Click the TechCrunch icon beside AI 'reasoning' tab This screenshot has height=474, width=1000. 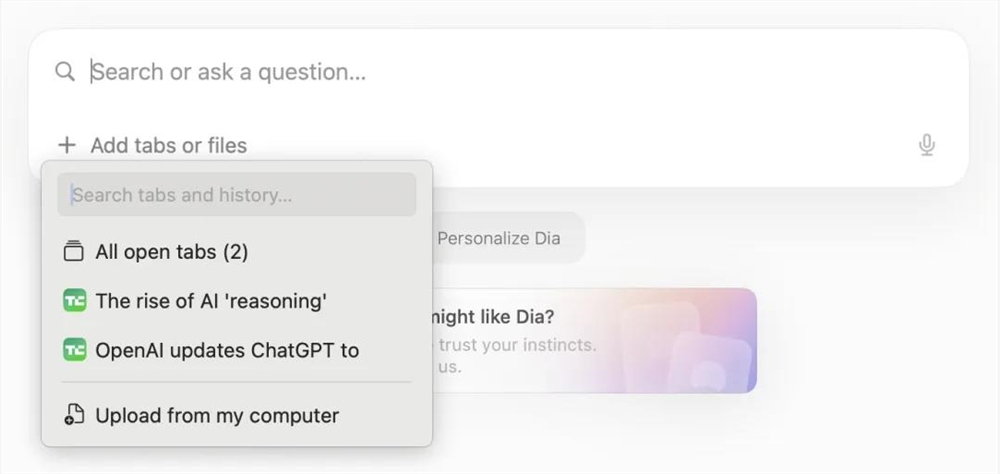tap(74, 301)
